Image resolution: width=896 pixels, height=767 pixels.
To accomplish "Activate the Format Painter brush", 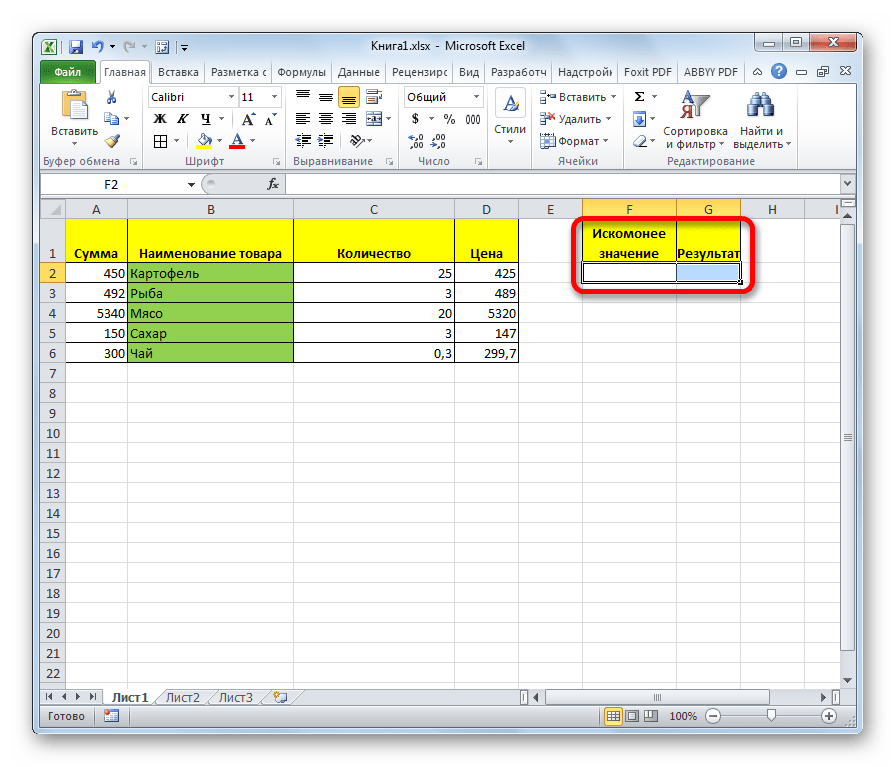I will (112, 141).
